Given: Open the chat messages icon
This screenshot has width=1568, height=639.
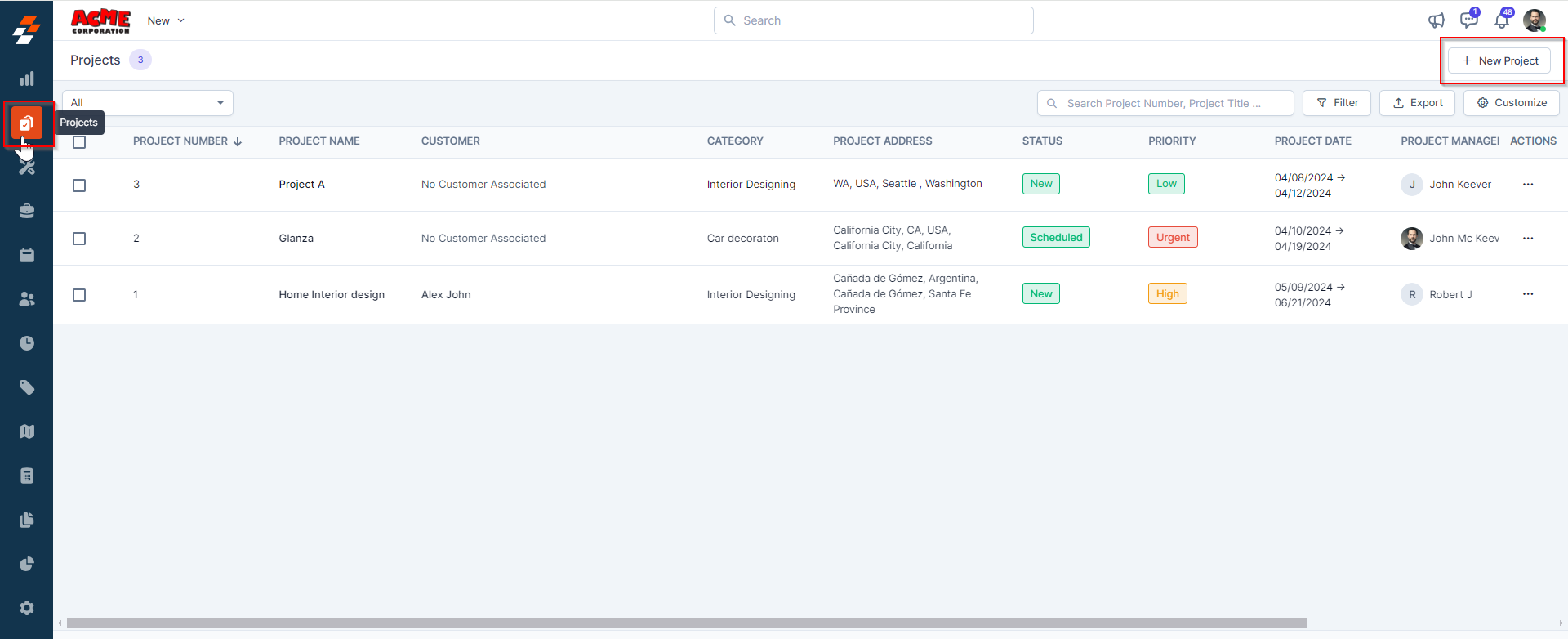Looking at the screenshot, I should pyautogui.click(x=1468, y=20).
